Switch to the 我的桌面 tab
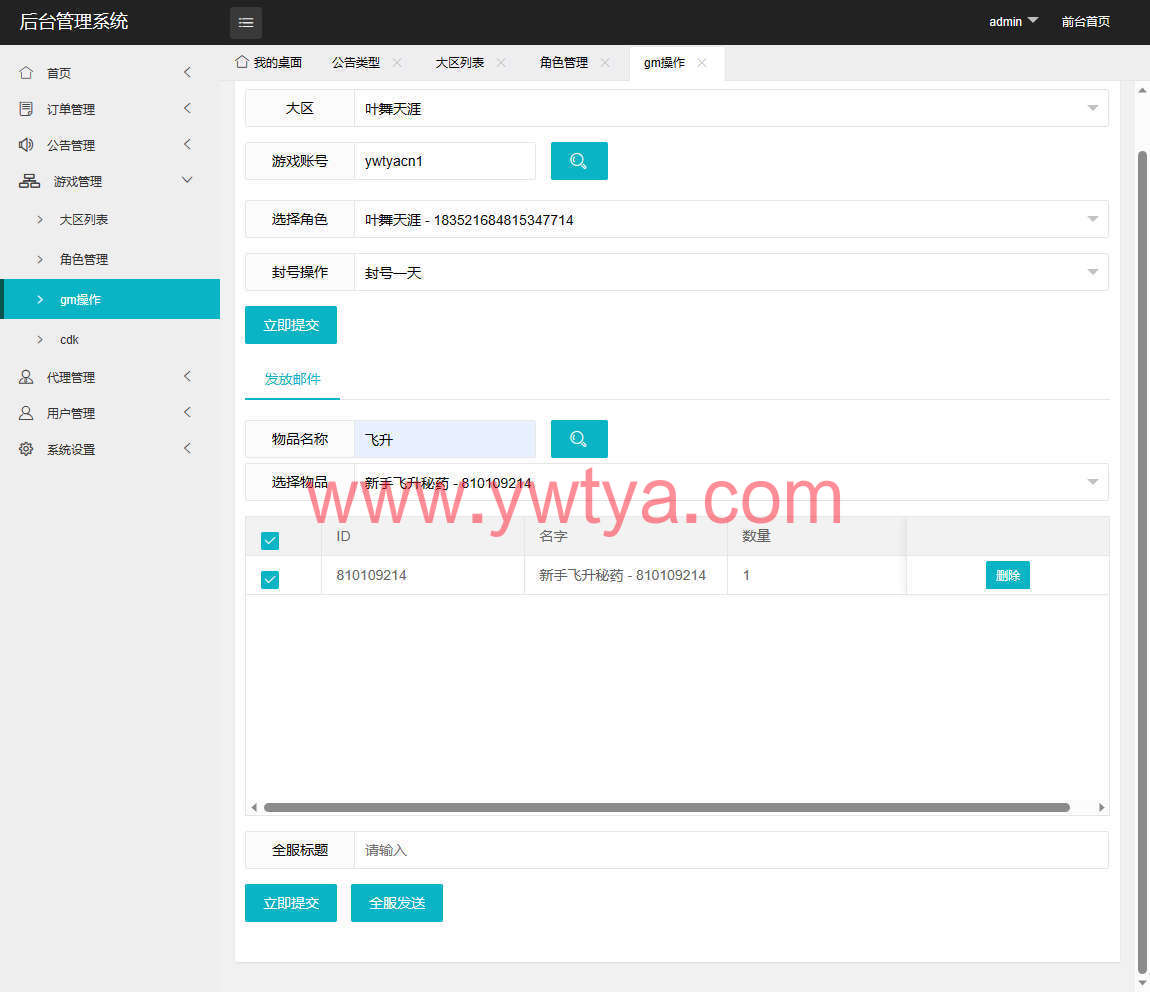 tap(268, 62)
